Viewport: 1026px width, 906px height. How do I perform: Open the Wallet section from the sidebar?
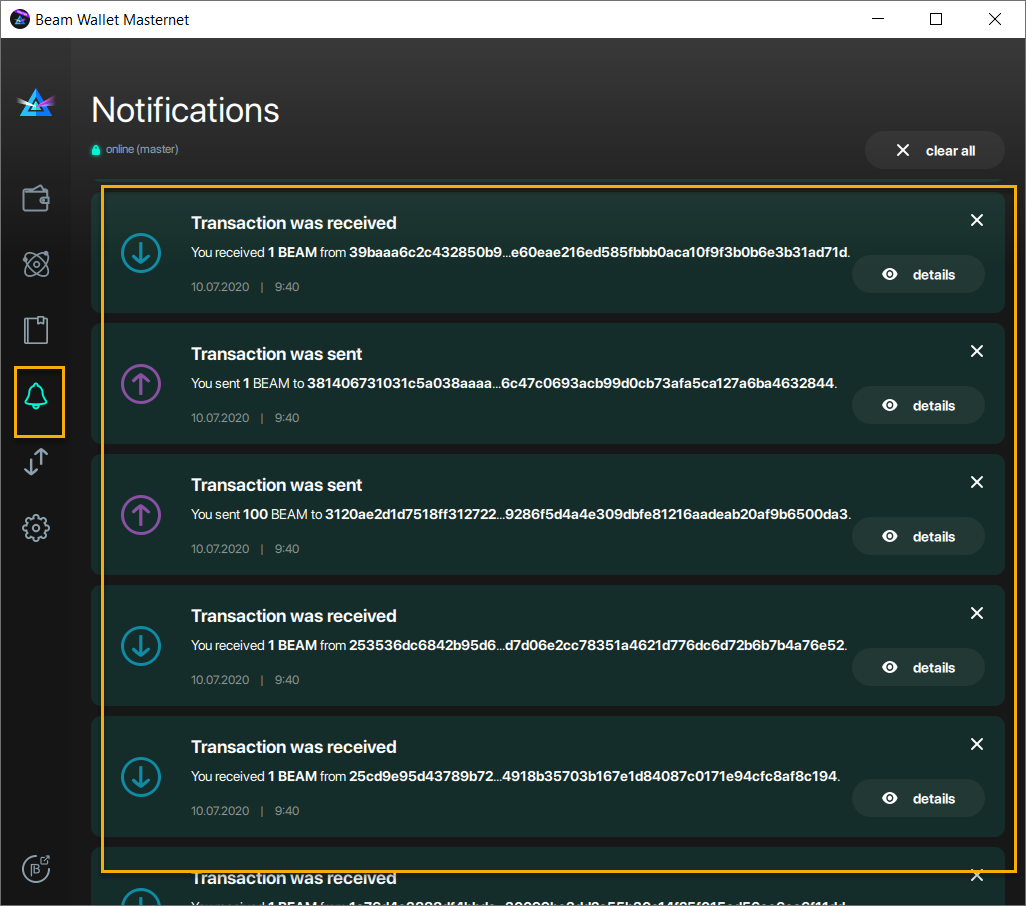click(36, 198)
